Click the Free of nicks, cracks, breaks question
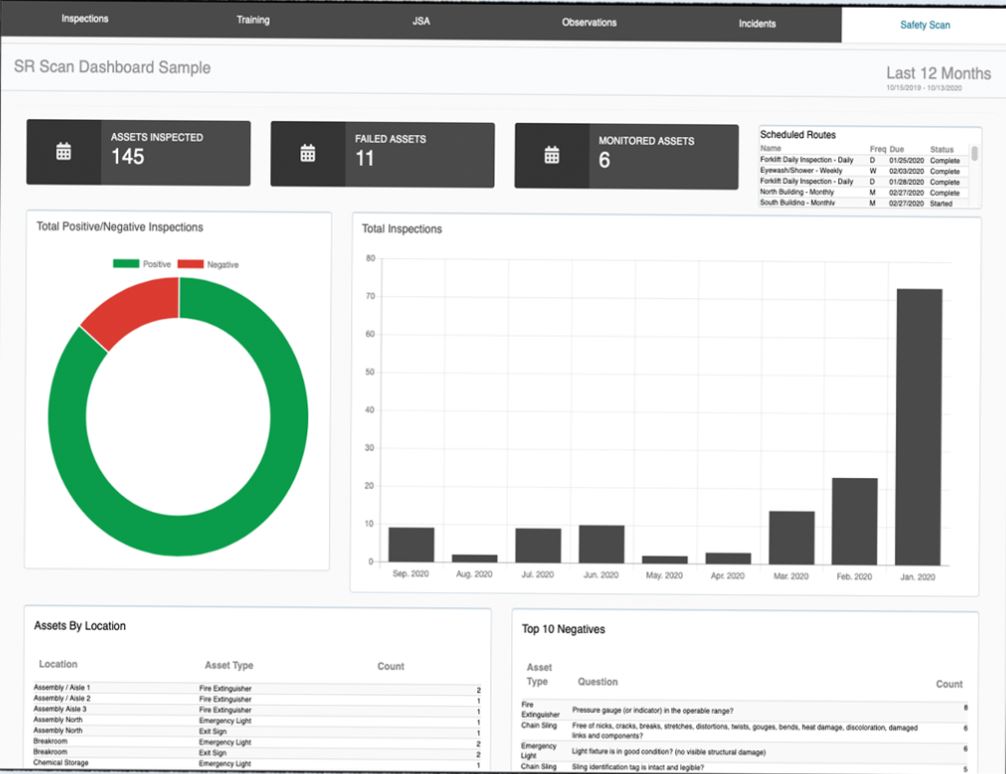 coord(745,731)
